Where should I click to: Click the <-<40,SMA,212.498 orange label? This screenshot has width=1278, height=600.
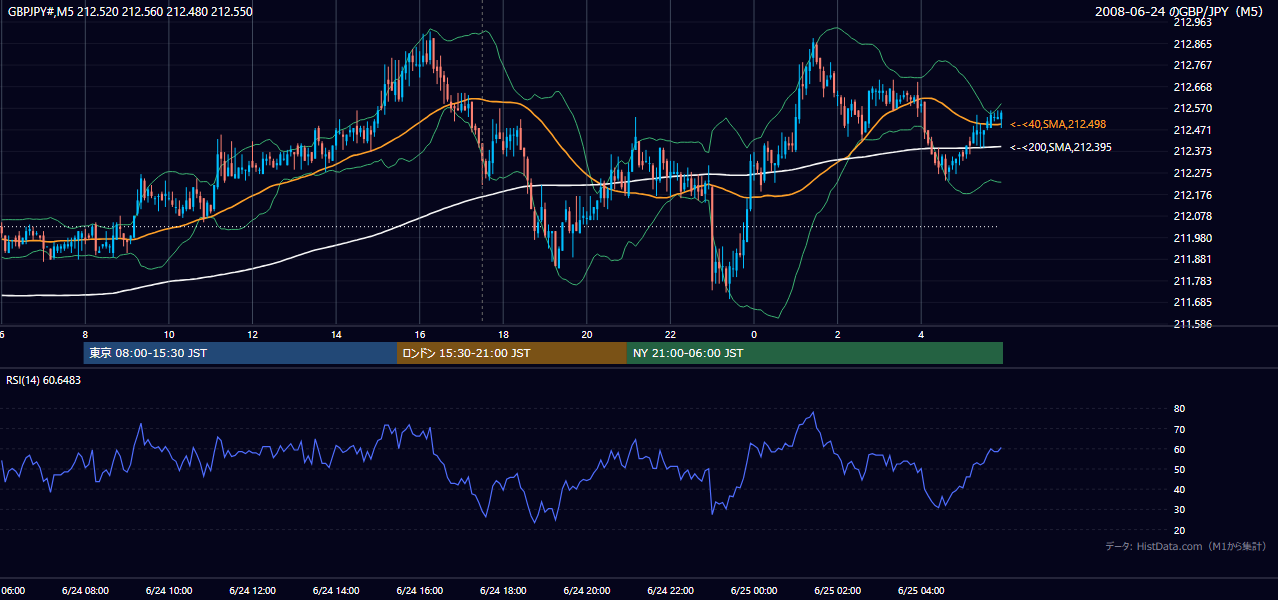point(1058,124)
